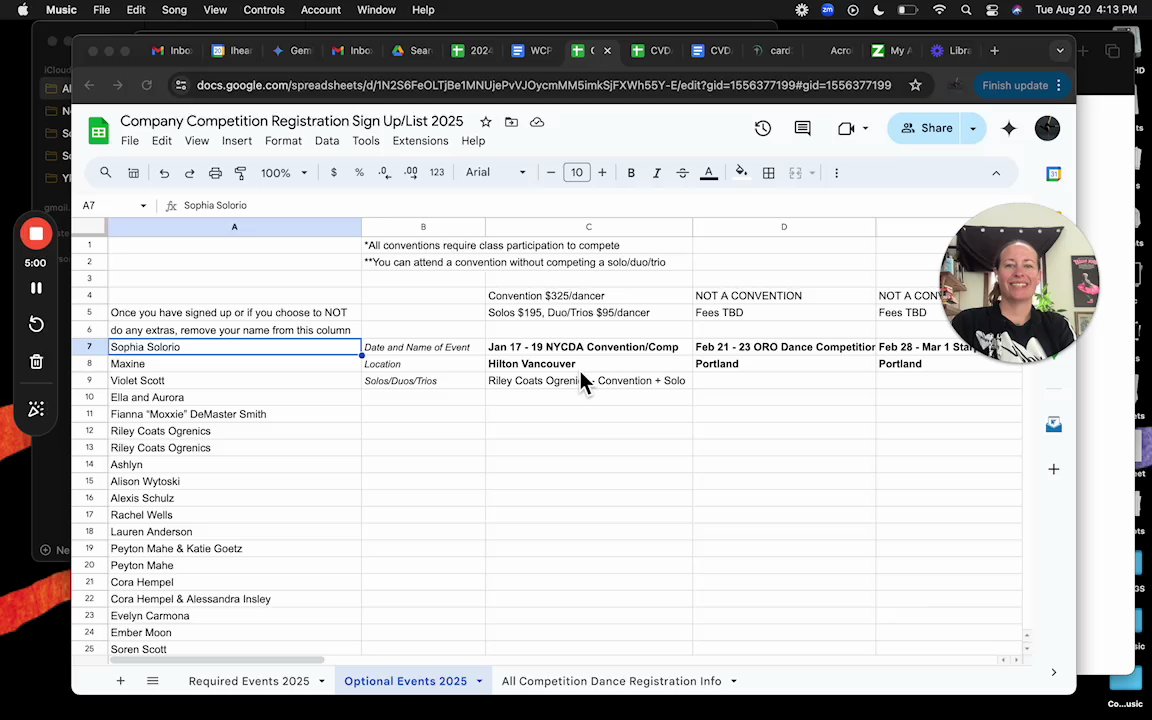Image resolution: width=1152 pixels, height=720 pixels.
Task: Open the borders tool
Action: [768, 173]
